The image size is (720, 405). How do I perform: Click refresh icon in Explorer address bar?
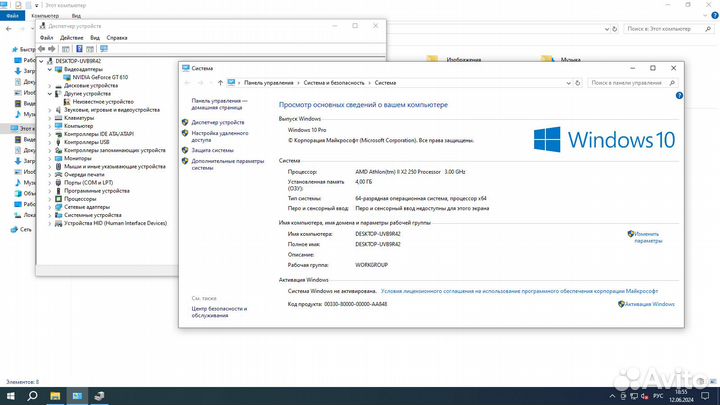pos(614,28)
